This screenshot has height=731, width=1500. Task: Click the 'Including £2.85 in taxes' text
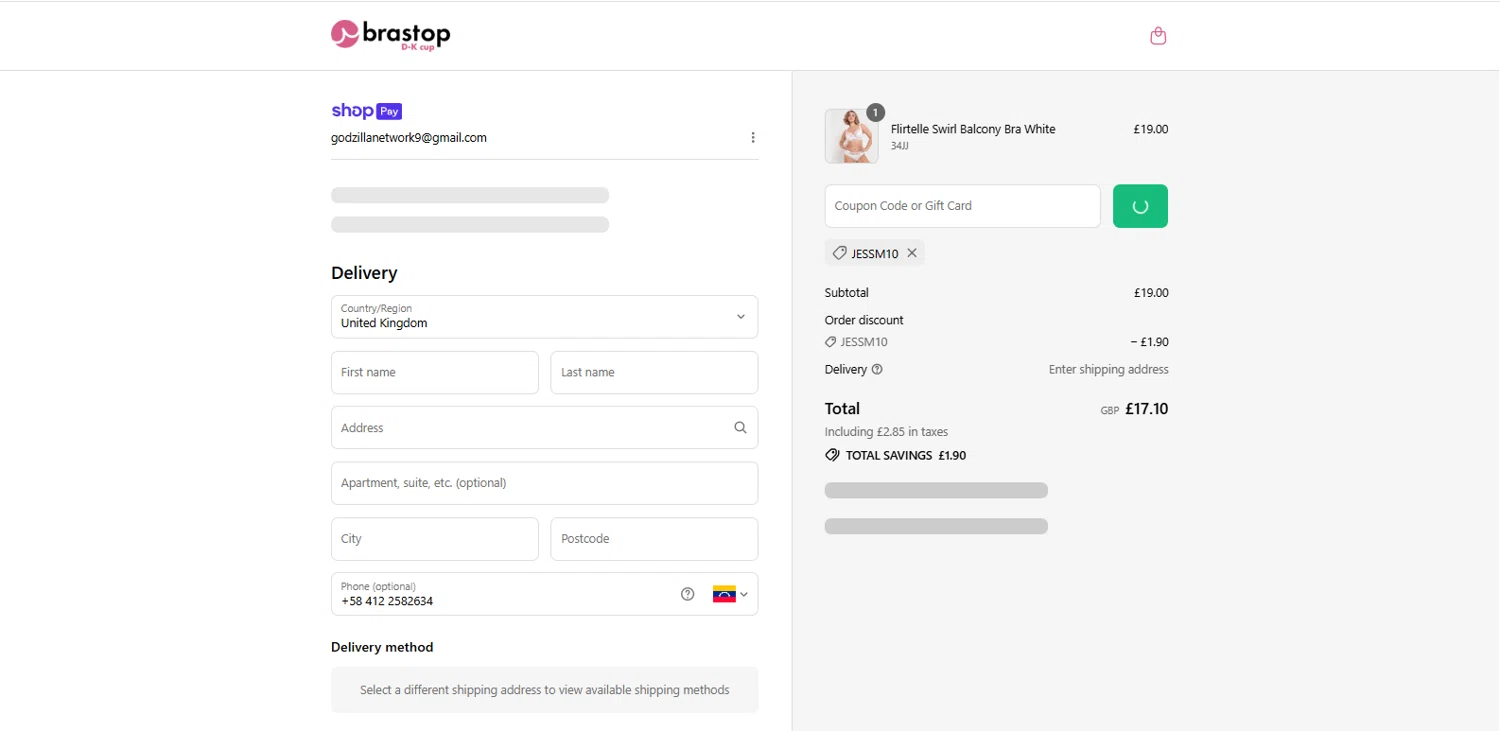(886, 432)
